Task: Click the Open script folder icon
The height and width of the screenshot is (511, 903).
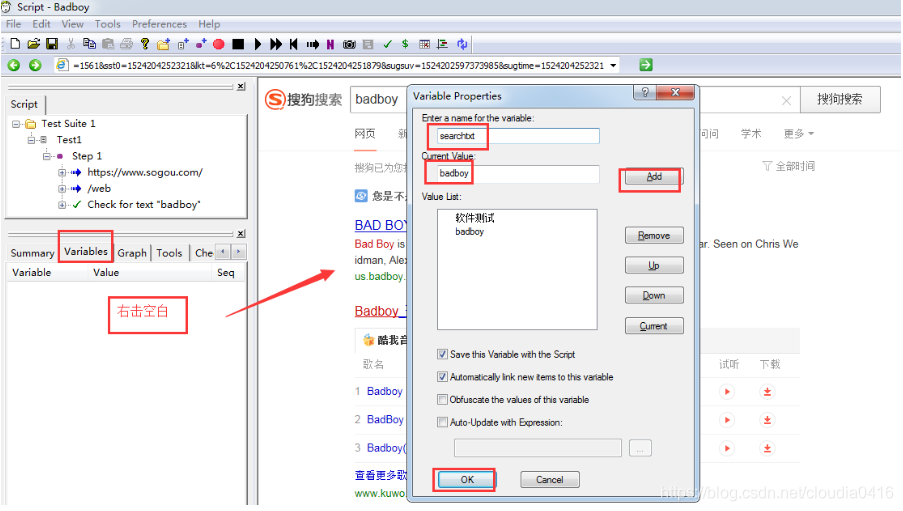Action: click(34, 44)
